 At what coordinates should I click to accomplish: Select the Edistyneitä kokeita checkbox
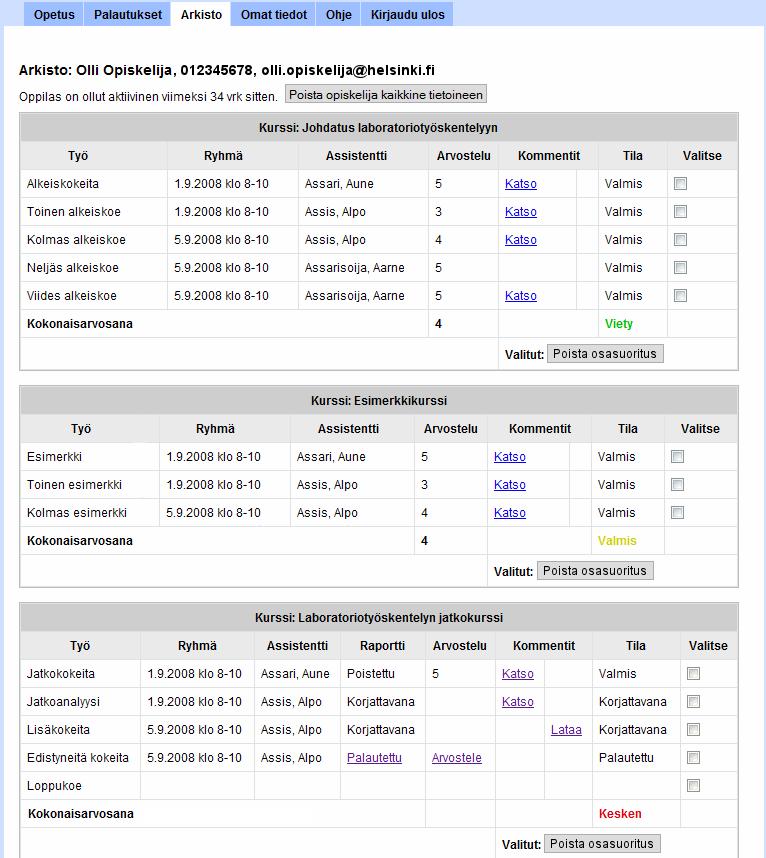(x=693, y=757)
